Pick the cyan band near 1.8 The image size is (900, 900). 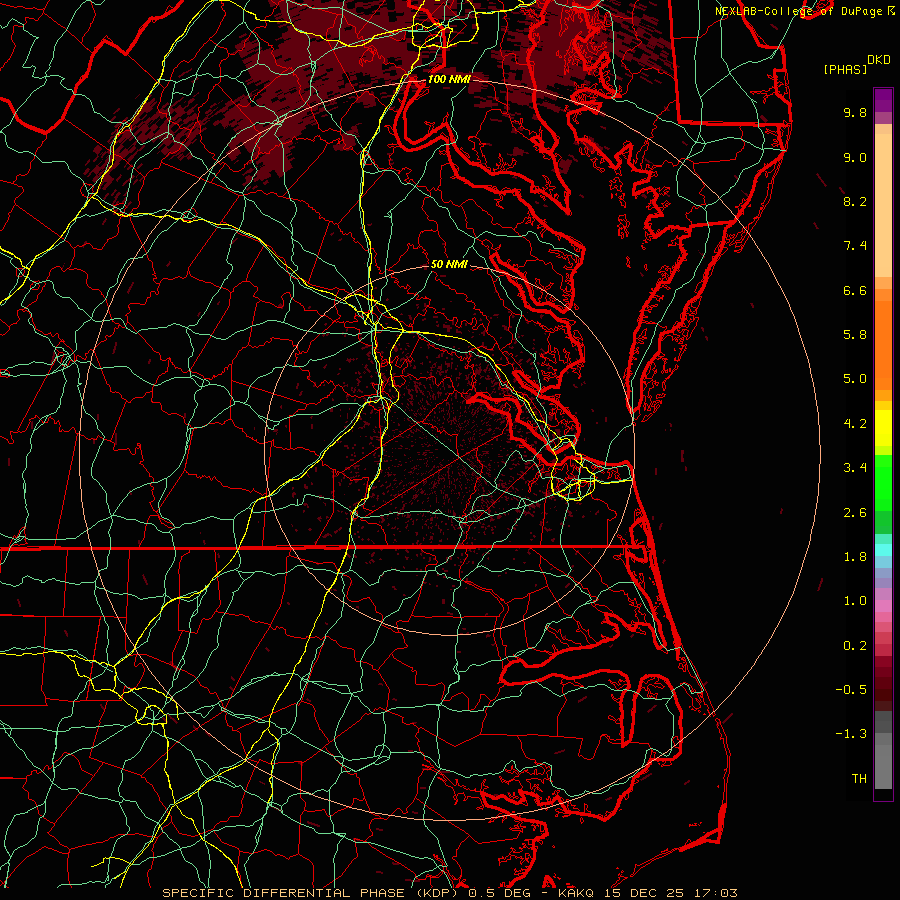click(883, 550)
